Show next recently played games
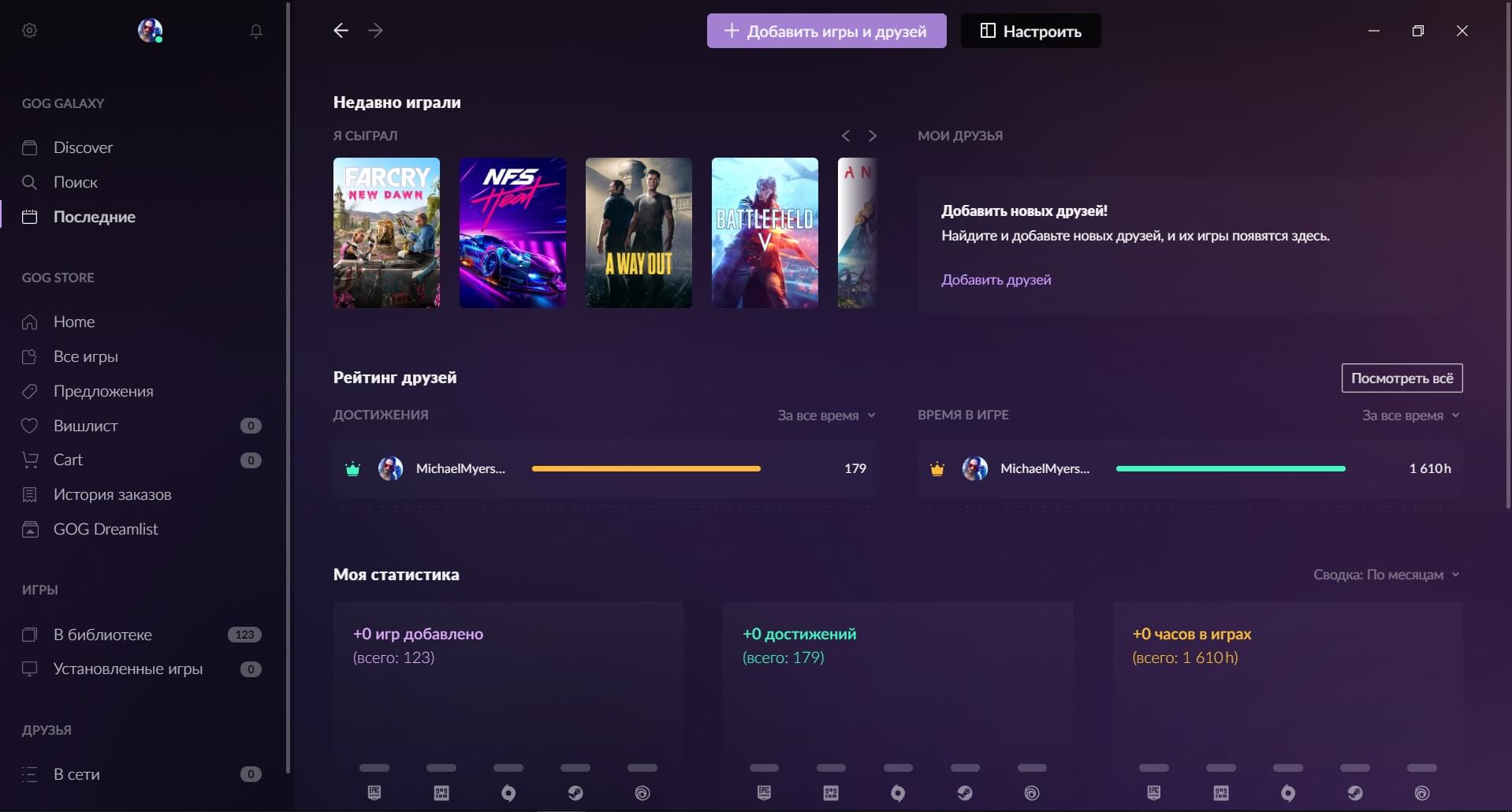This screenshot has height=812, width=1512. 872,136
